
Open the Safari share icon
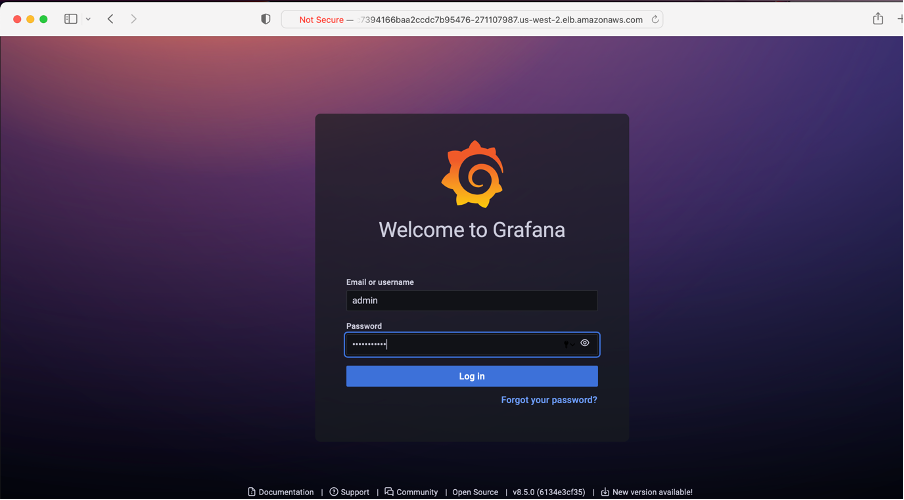(877, 18)
